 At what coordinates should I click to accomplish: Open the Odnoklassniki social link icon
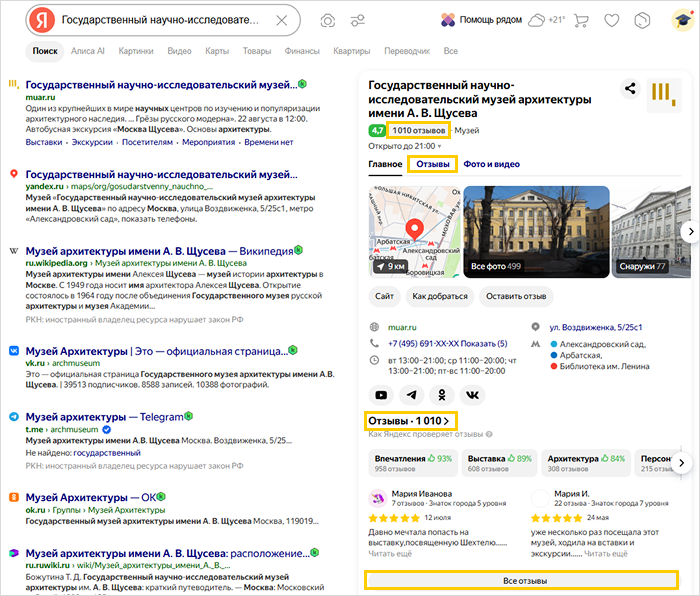442,395
